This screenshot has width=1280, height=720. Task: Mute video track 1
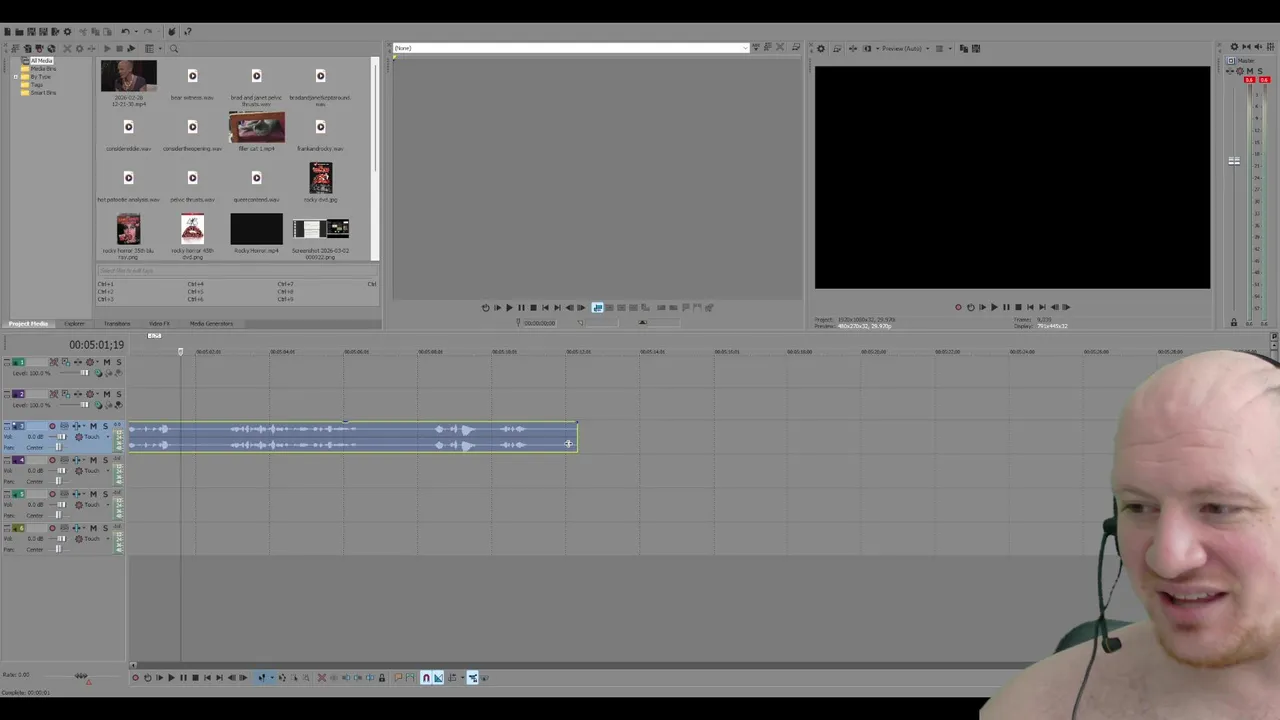click(107, 362)
